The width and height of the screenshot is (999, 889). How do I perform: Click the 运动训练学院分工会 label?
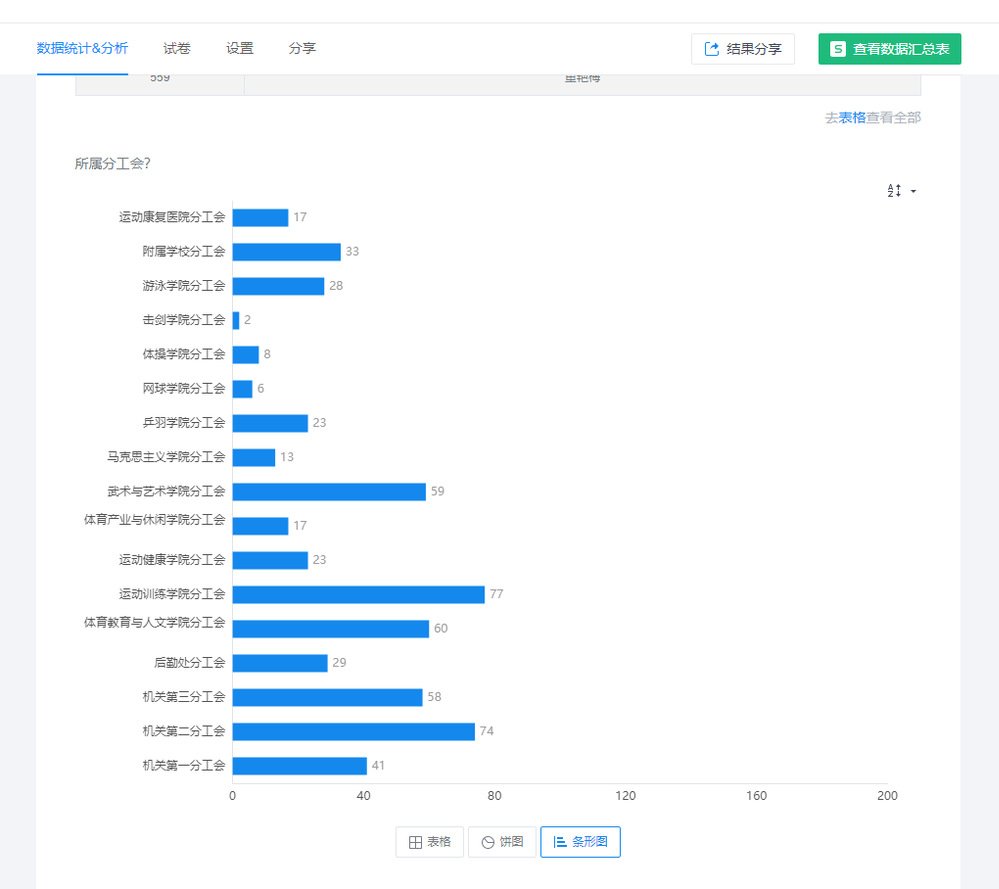click(172, 594)
